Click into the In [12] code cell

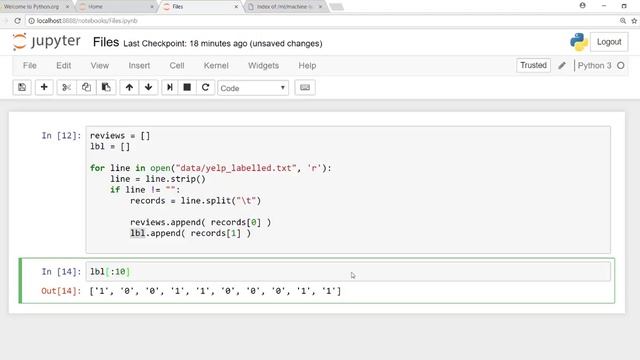pyautogui.click(x=348, y=190)
